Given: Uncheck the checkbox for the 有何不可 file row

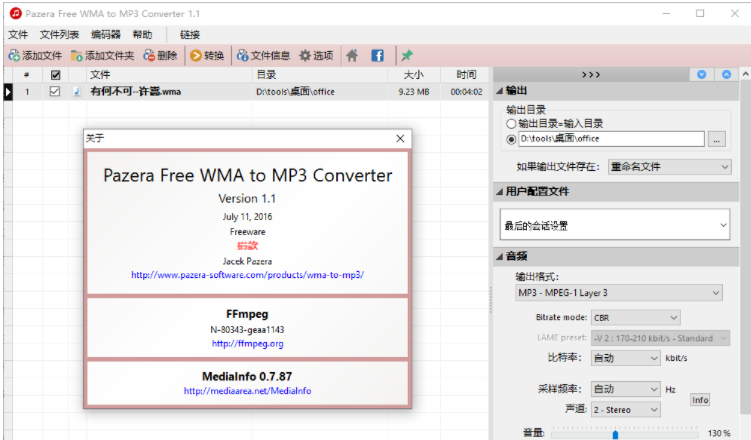Looking at the screenshot, I should point(55,91).
